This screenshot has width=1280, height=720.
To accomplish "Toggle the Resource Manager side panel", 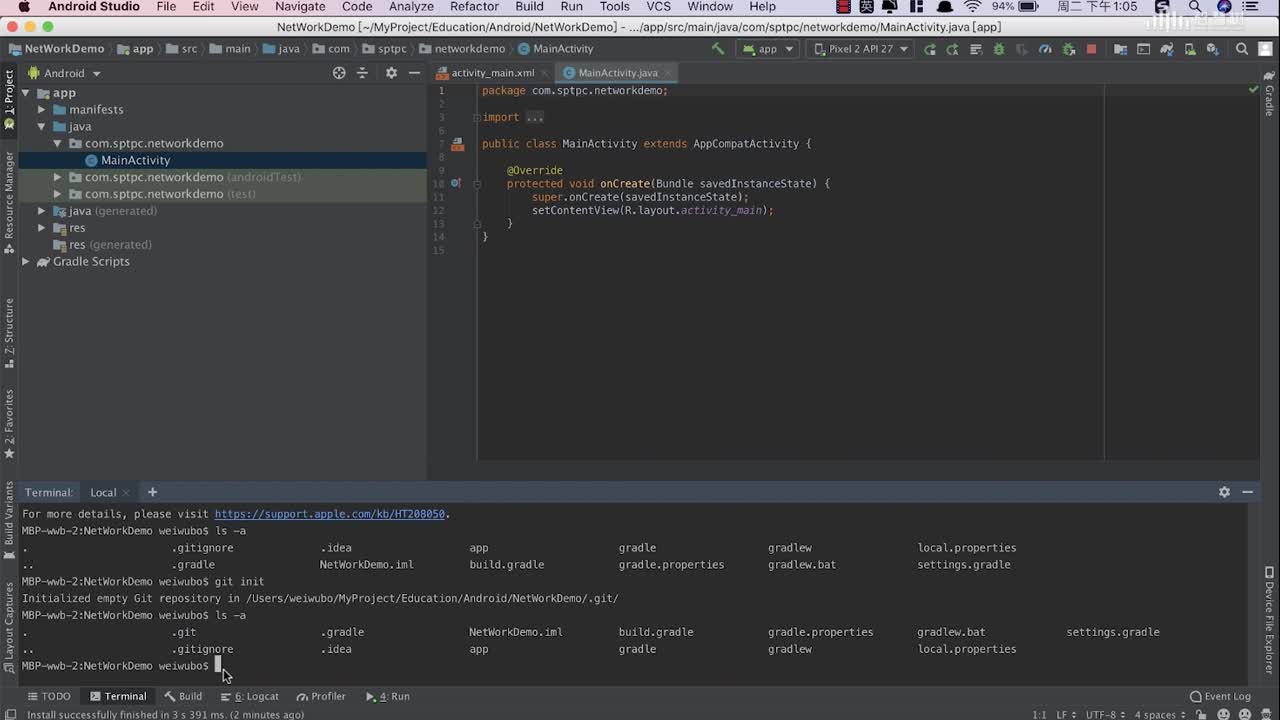I will (9, 203).
